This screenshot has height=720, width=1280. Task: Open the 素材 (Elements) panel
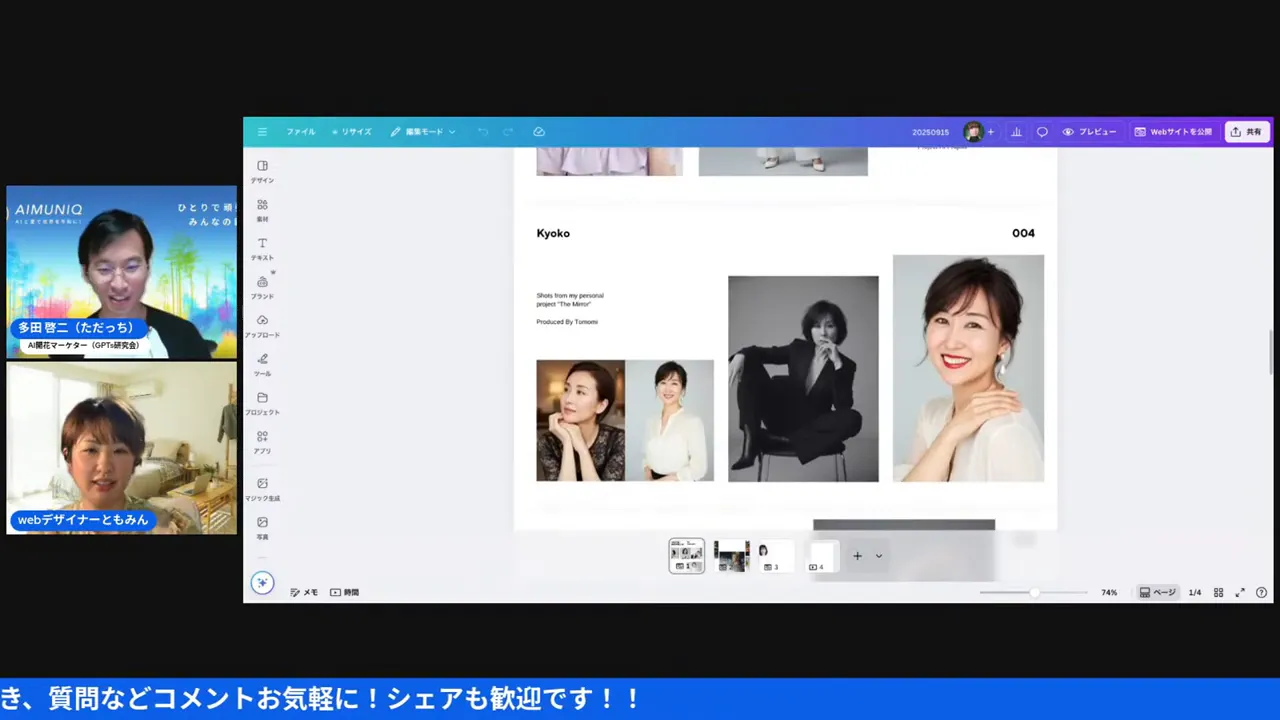[262, 210]
